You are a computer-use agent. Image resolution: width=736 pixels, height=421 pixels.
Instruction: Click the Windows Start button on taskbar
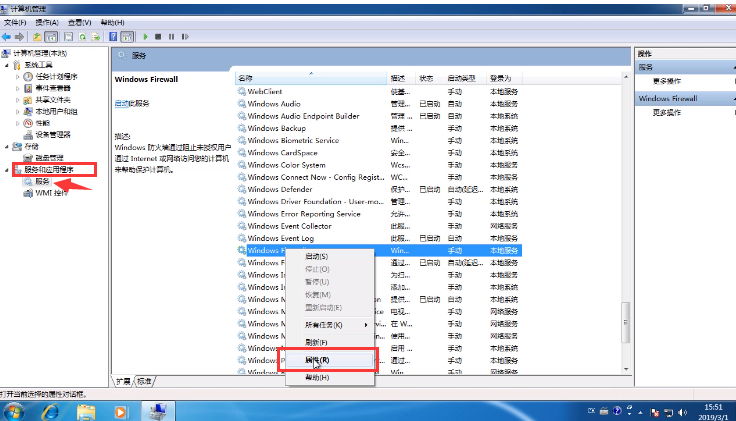tap(14, 412)
